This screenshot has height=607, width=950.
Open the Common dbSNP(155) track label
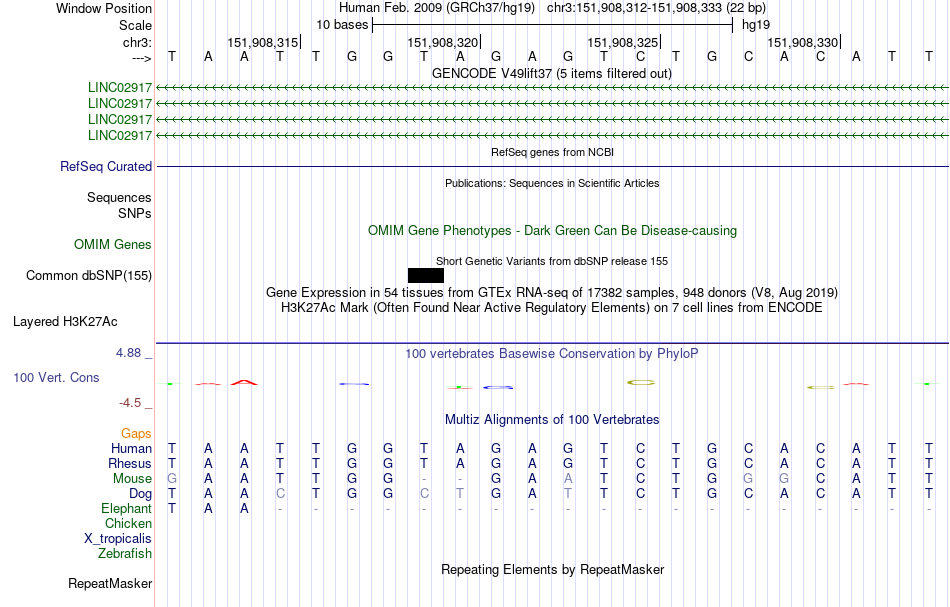[89, 276]
